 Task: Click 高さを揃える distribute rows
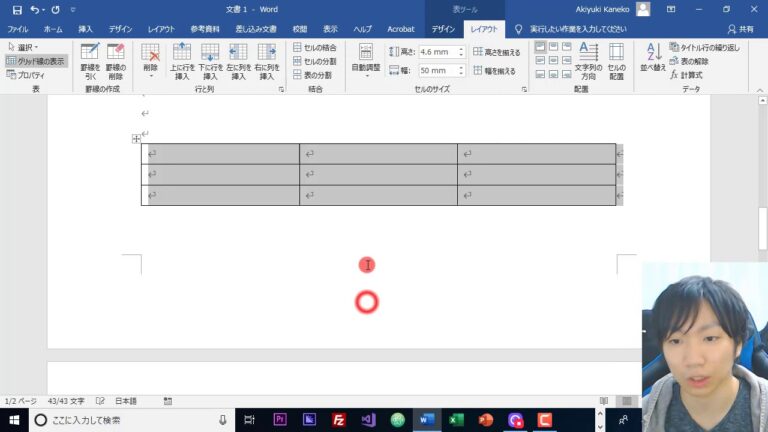(497, 52)
